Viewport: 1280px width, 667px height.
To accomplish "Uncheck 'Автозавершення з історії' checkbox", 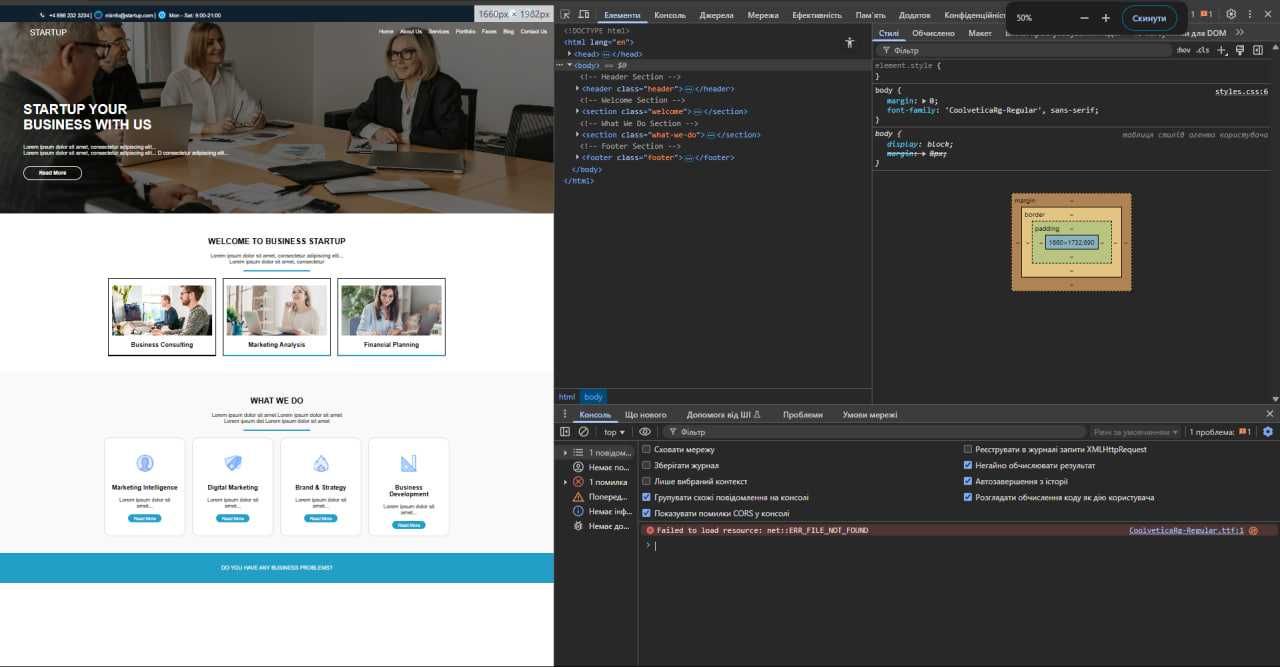I will click(967, 481).
